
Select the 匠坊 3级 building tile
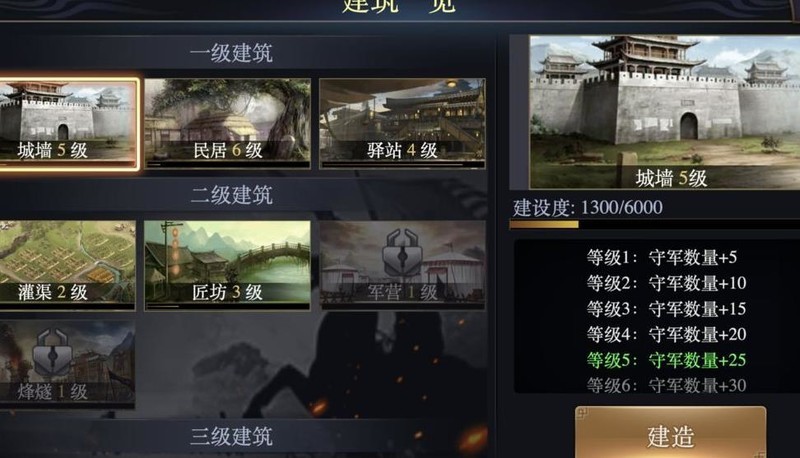(x=228, y=265)
